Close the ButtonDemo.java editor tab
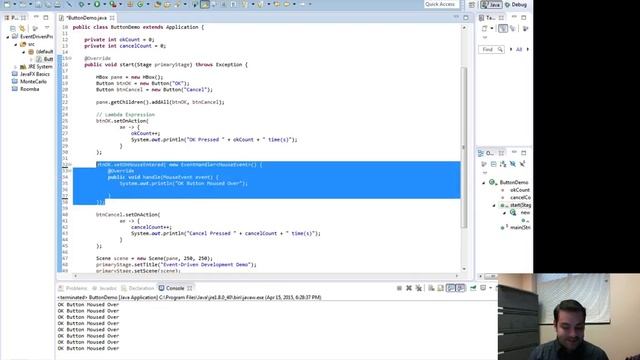The image size is (640, 360). (x=112, y=18)
